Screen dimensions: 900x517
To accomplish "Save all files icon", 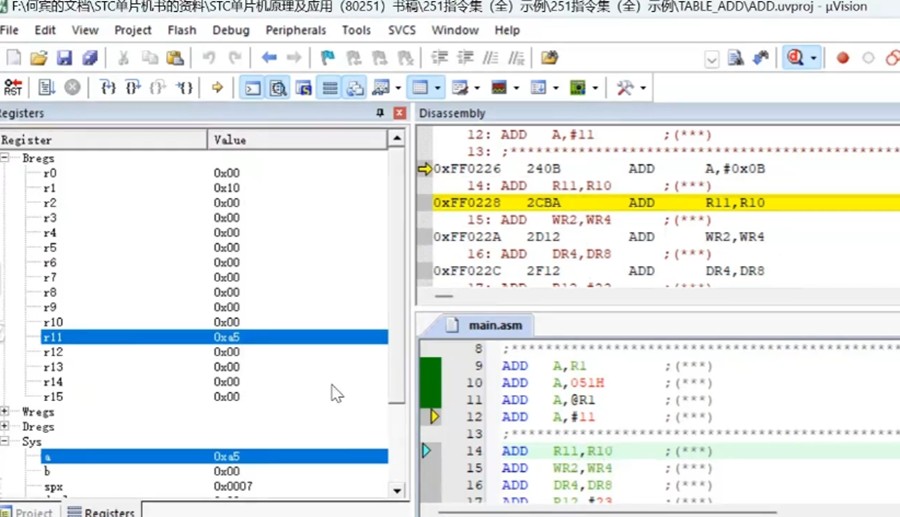I will (x=90, y=58).
